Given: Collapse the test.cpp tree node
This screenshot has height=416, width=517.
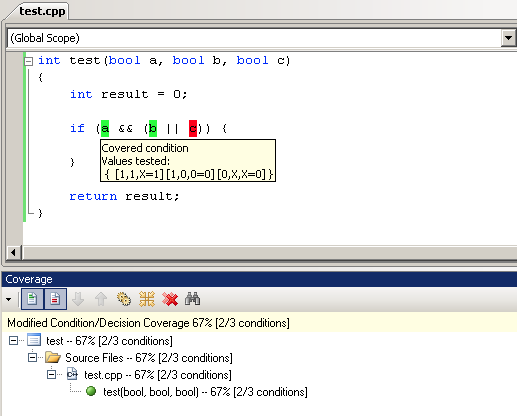Looking at the screenshot, I should coord(51,375).
